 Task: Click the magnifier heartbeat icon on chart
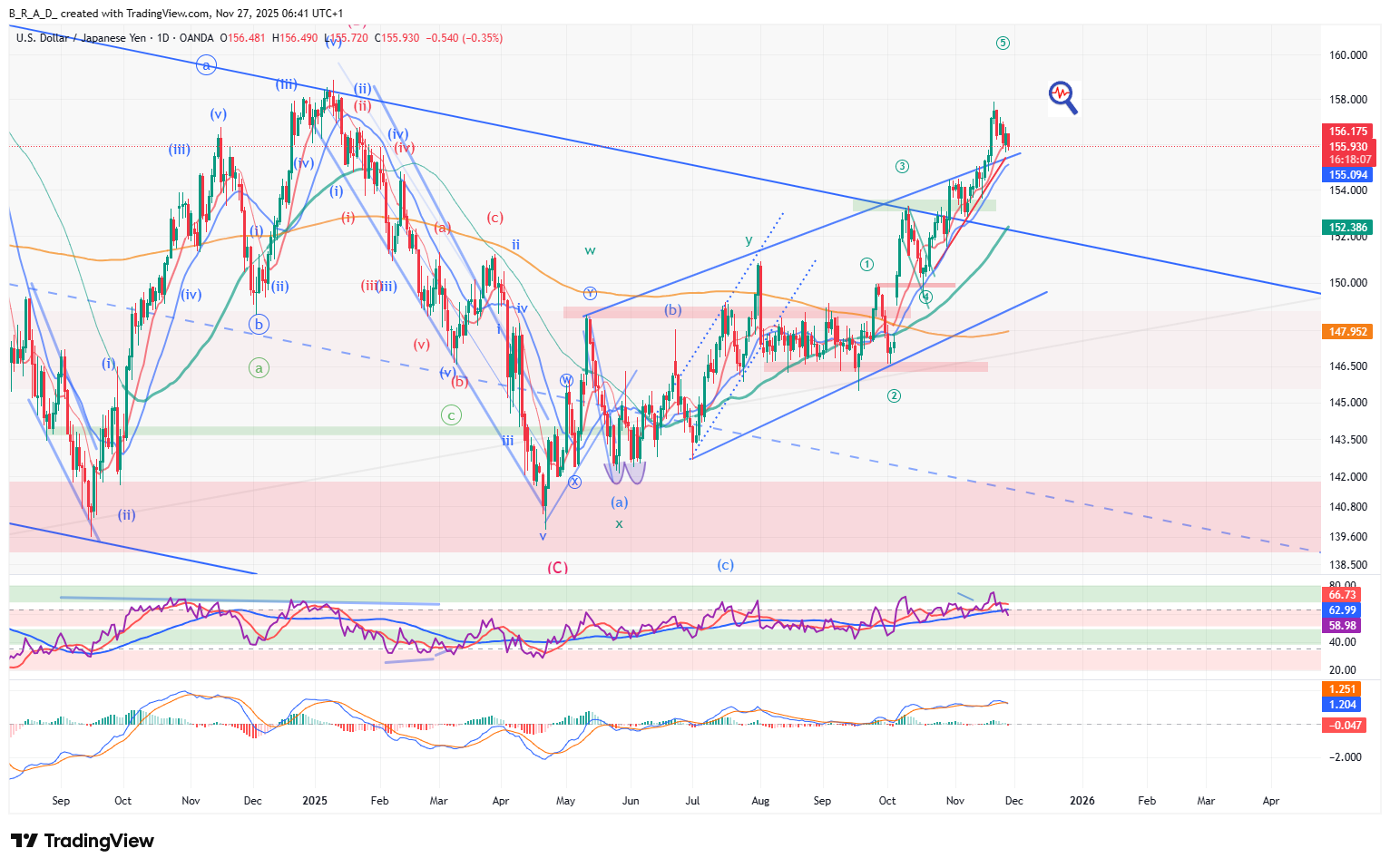coord(1062,96)
